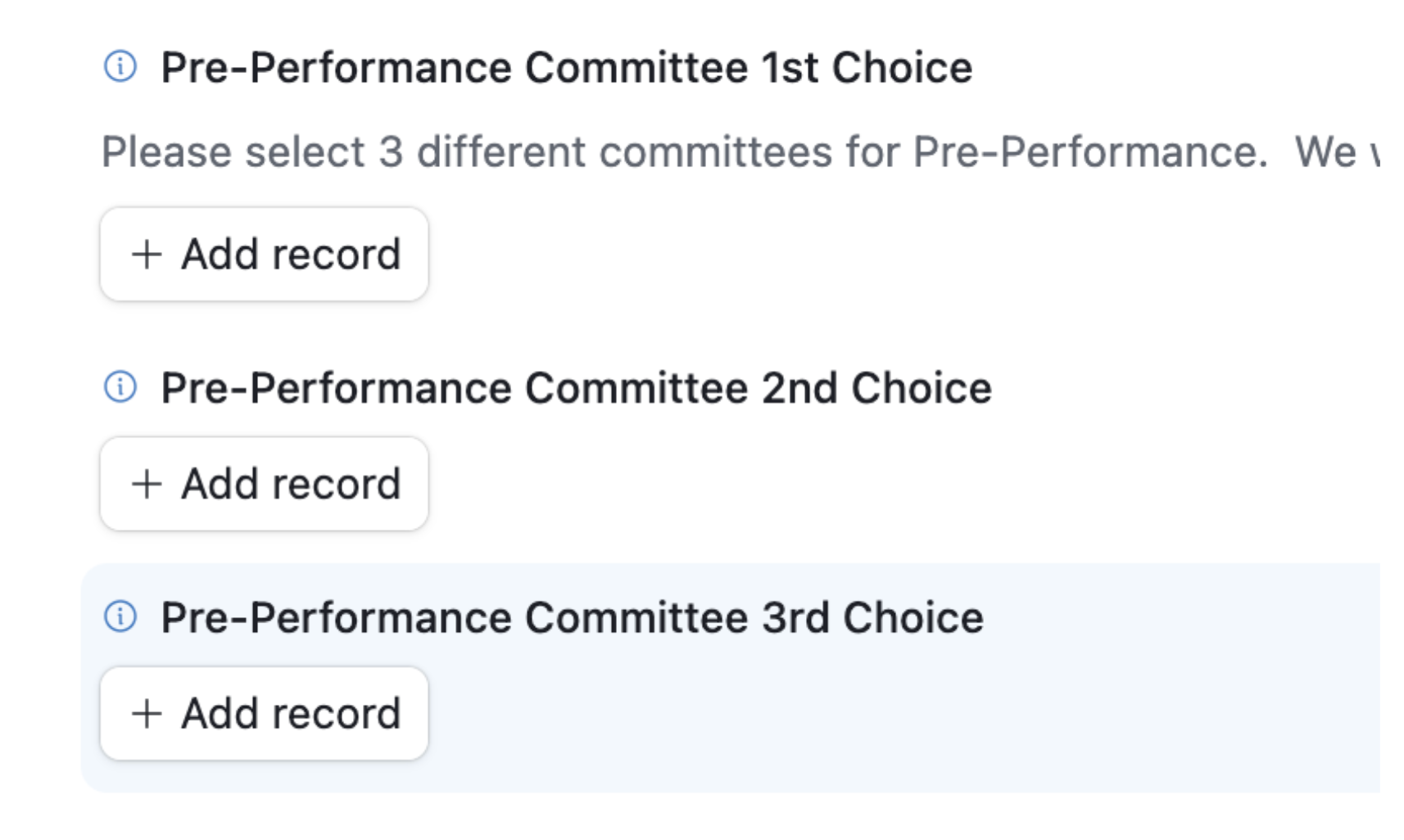Click the word 'Committee' in the 2nd Choice heading
1404x840 pixels.
pyautogui.click(x=636, y=387)
